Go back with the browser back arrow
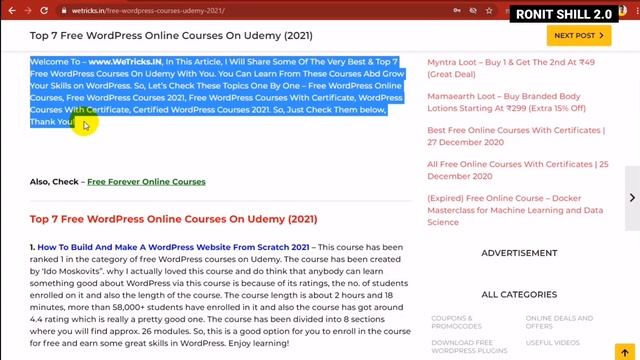The height and width of the screenshot is (360, 640). [x=12, y=11]
